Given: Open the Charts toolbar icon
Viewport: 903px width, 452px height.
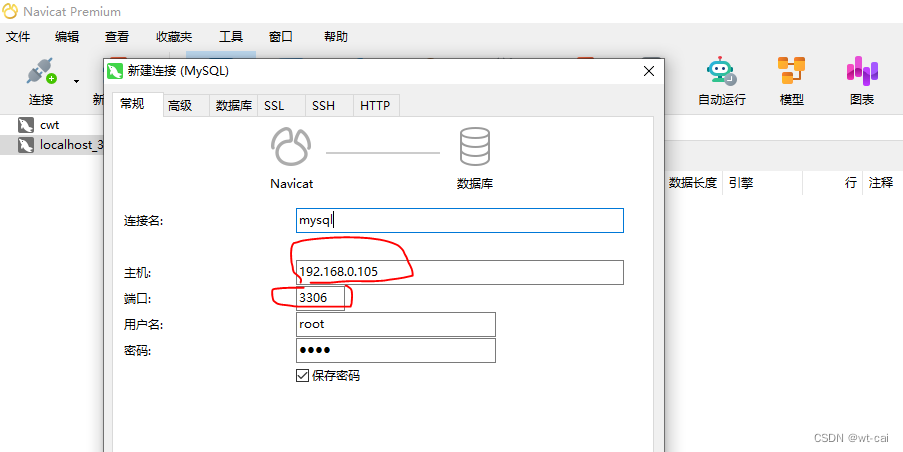Looking at the screenshot, I should (862, 71).
